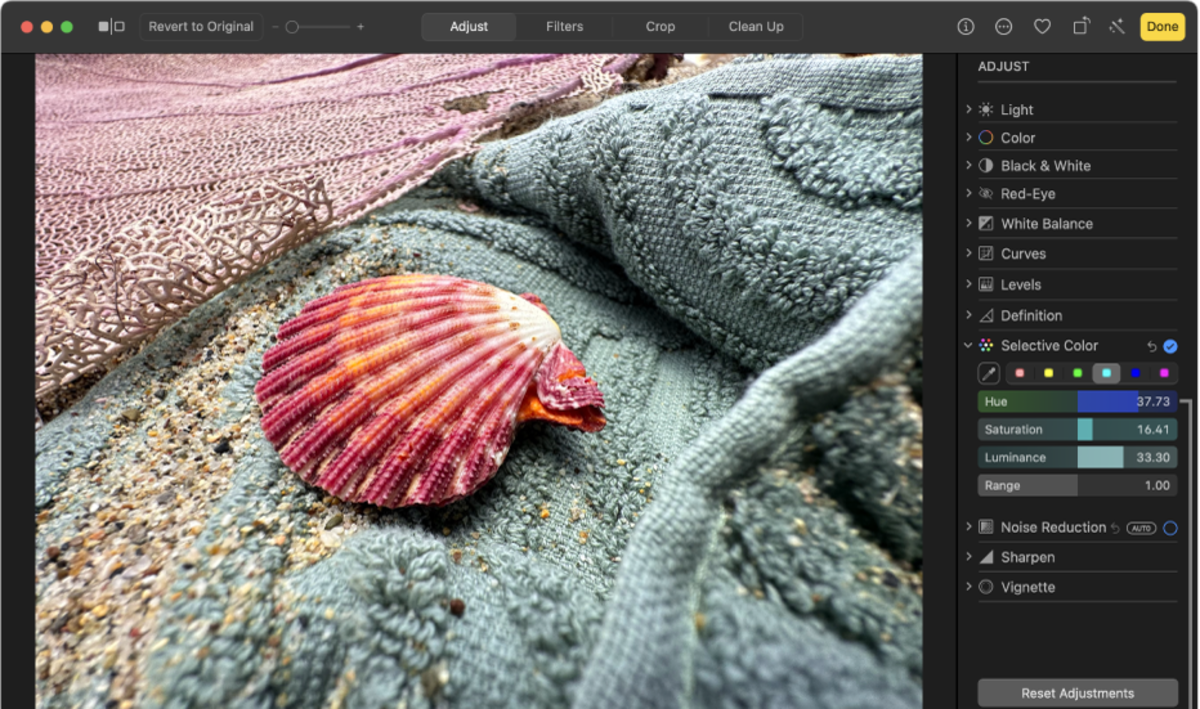Click the Info icon in toolbar
Viewport: 1200px width, 709px height.
pyautogui.click(x=965, y=27)
